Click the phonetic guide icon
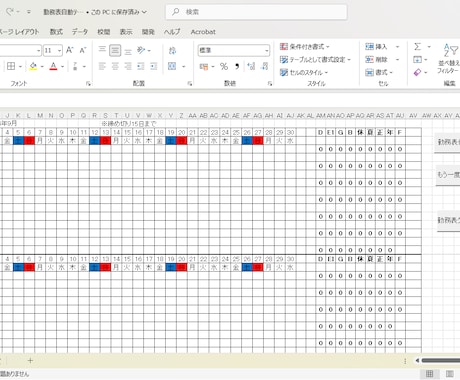The width and height of the screenshot is (460, 380). [x=75, y=66]
